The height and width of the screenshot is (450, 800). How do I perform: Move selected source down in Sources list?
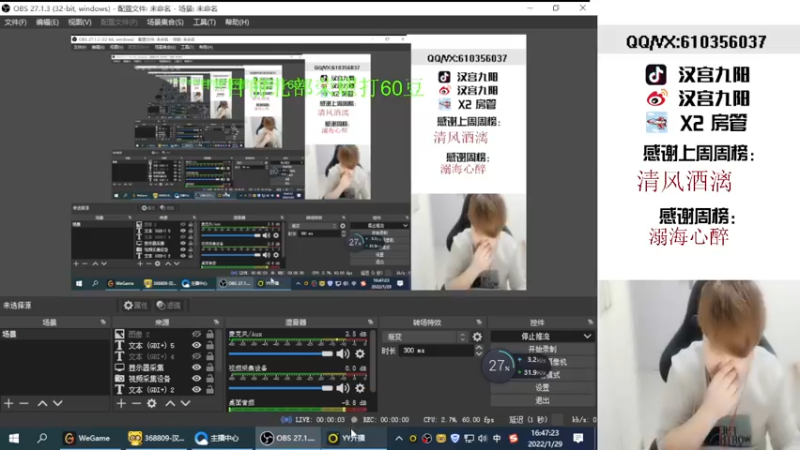(185, 403)
